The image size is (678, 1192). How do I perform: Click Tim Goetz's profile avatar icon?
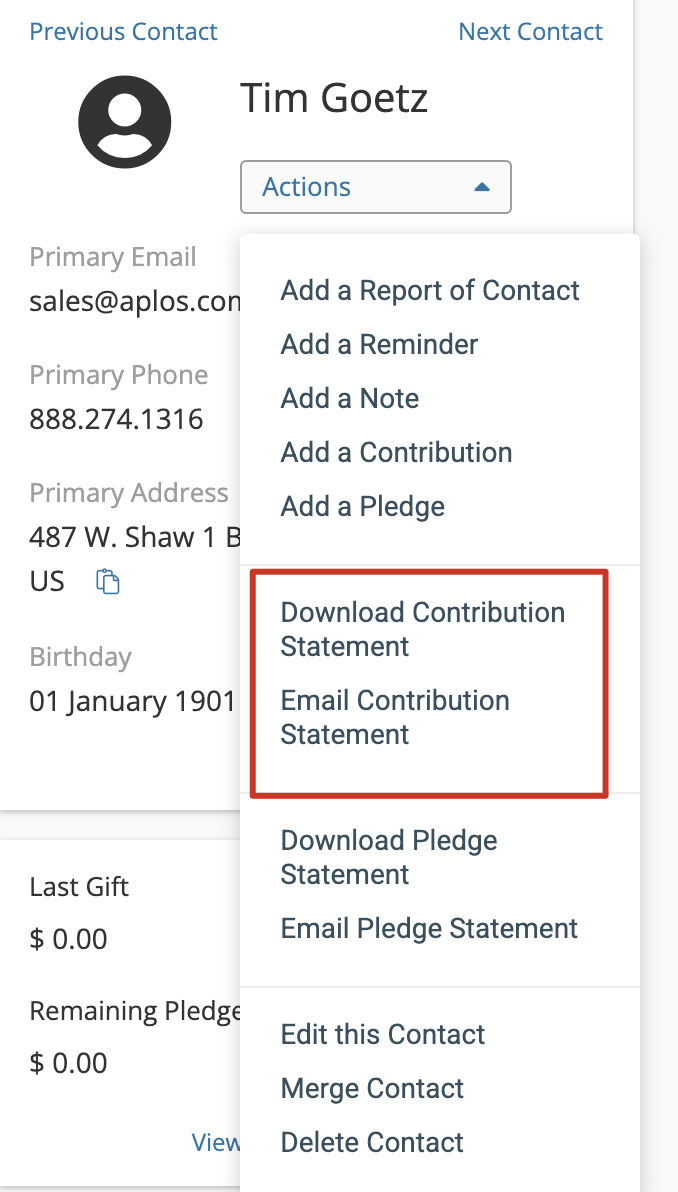(x=125, y=122)
